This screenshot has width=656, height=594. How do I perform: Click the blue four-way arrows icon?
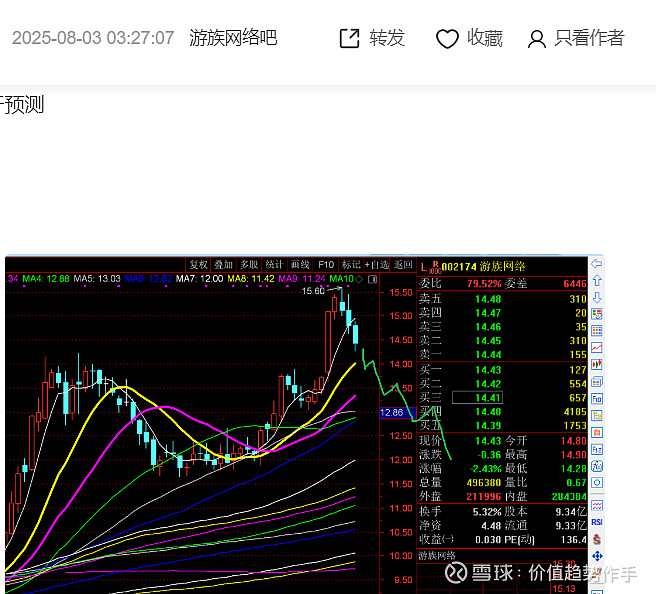597,556
